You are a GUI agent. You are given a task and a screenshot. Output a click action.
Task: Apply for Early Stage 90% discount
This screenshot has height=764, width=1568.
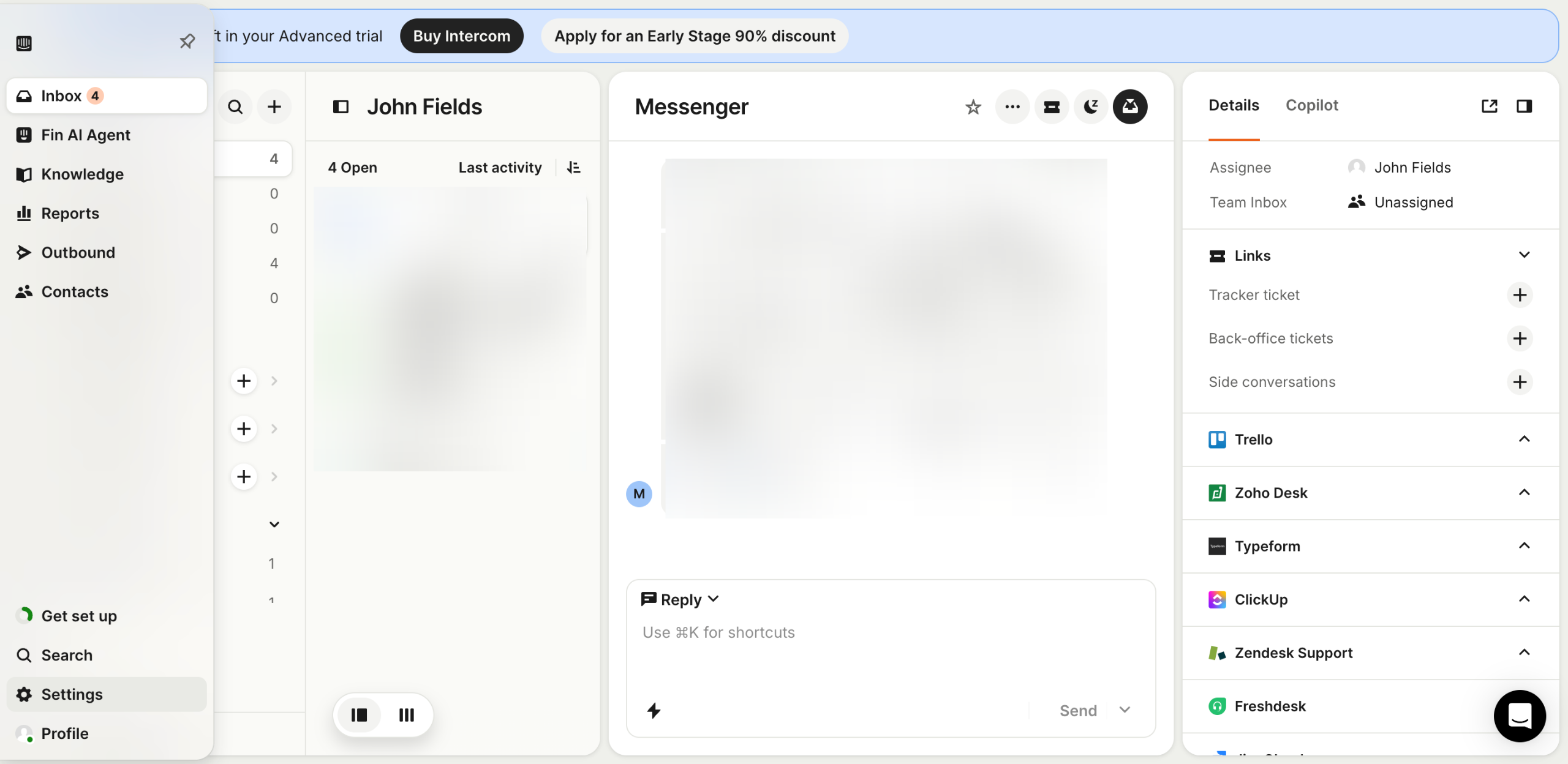pyautogui.click(x=695, y=36)
